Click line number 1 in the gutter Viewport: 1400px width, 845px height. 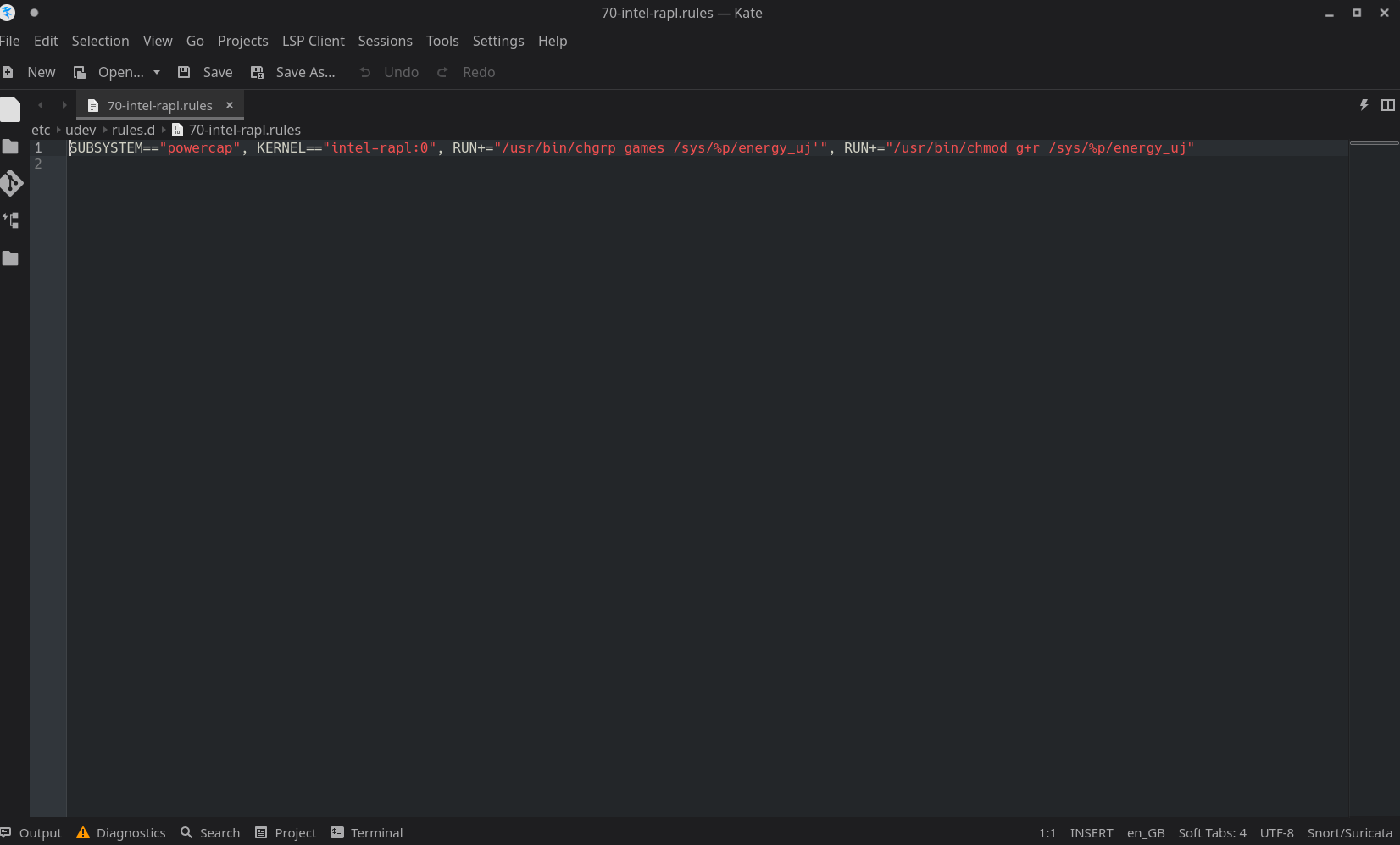coord(38,147)
